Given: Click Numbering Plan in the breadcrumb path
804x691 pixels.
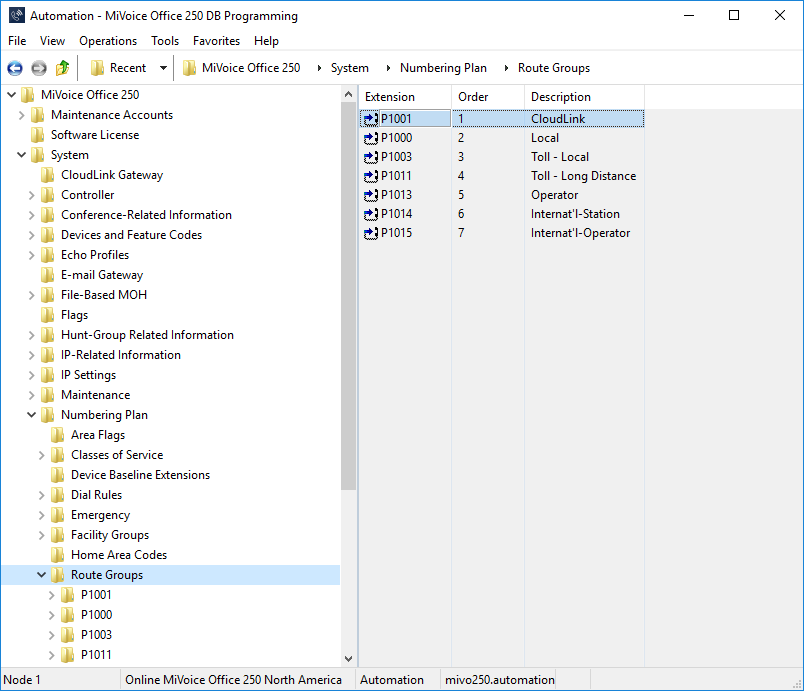Looking at the screenshot, I should (x=443, y=68).
